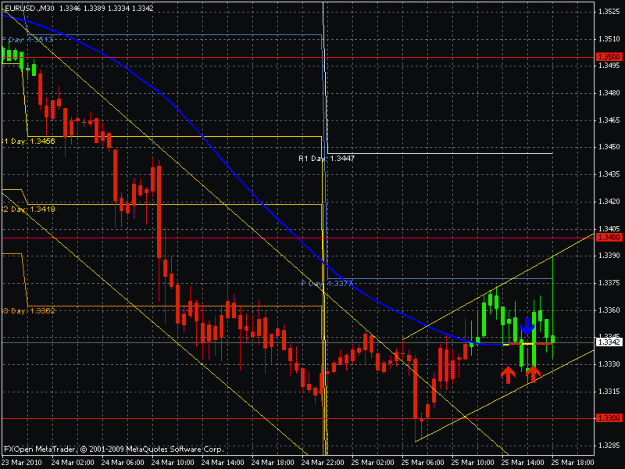Image resolution: width=625 pixels, height=469 pixels.
Task: Click the blue down arrow sell signal
Action: coord(527,326)
